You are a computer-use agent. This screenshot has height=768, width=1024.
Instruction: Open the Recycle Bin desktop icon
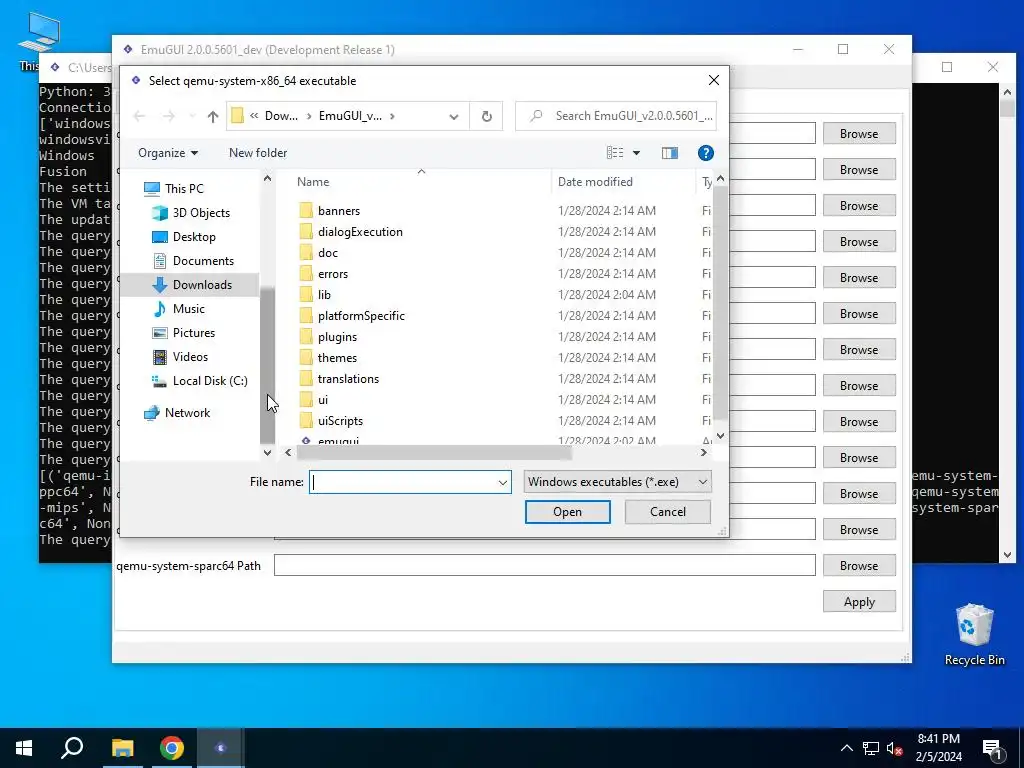pos(974,635)
